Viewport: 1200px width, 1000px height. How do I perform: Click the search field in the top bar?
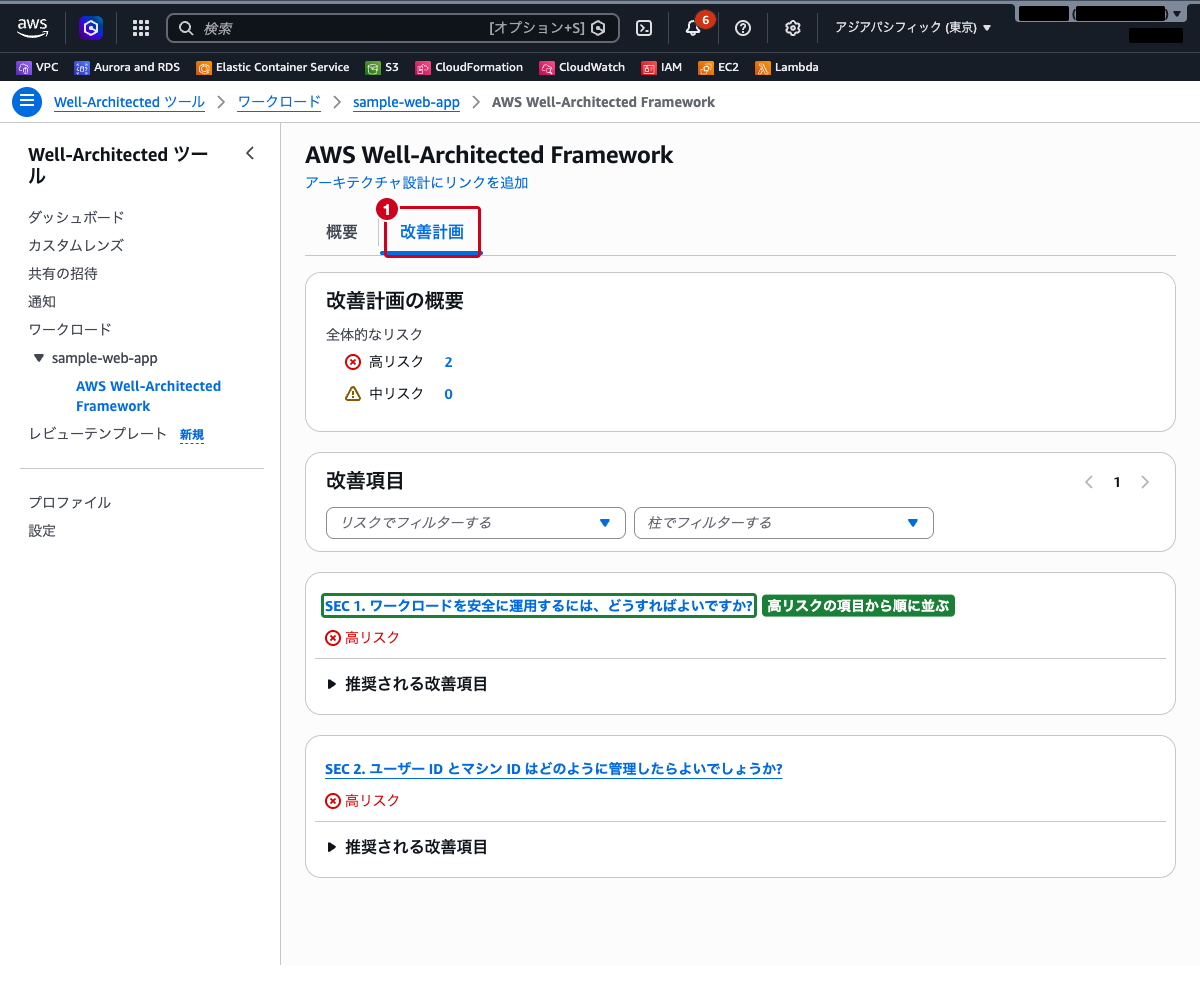point(392,28)
